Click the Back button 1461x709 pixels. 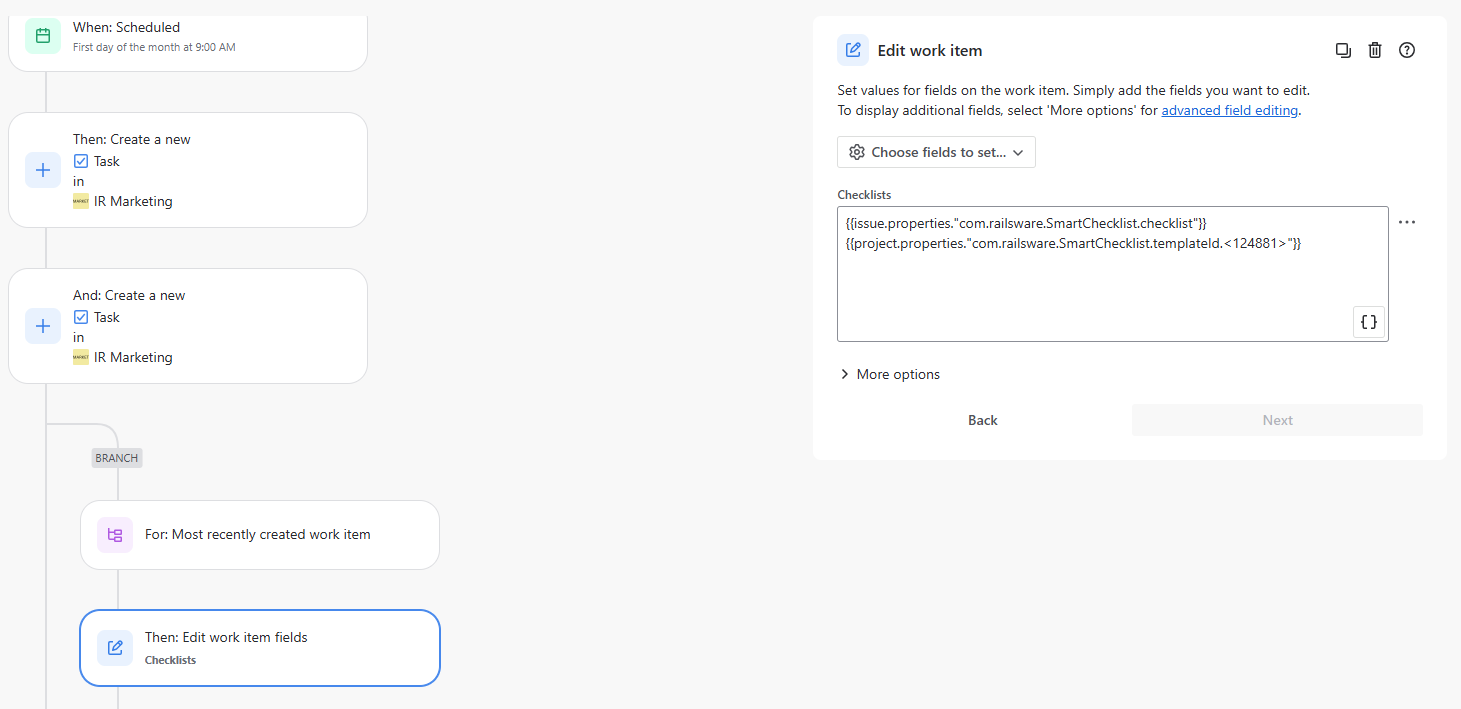[982, 419]
